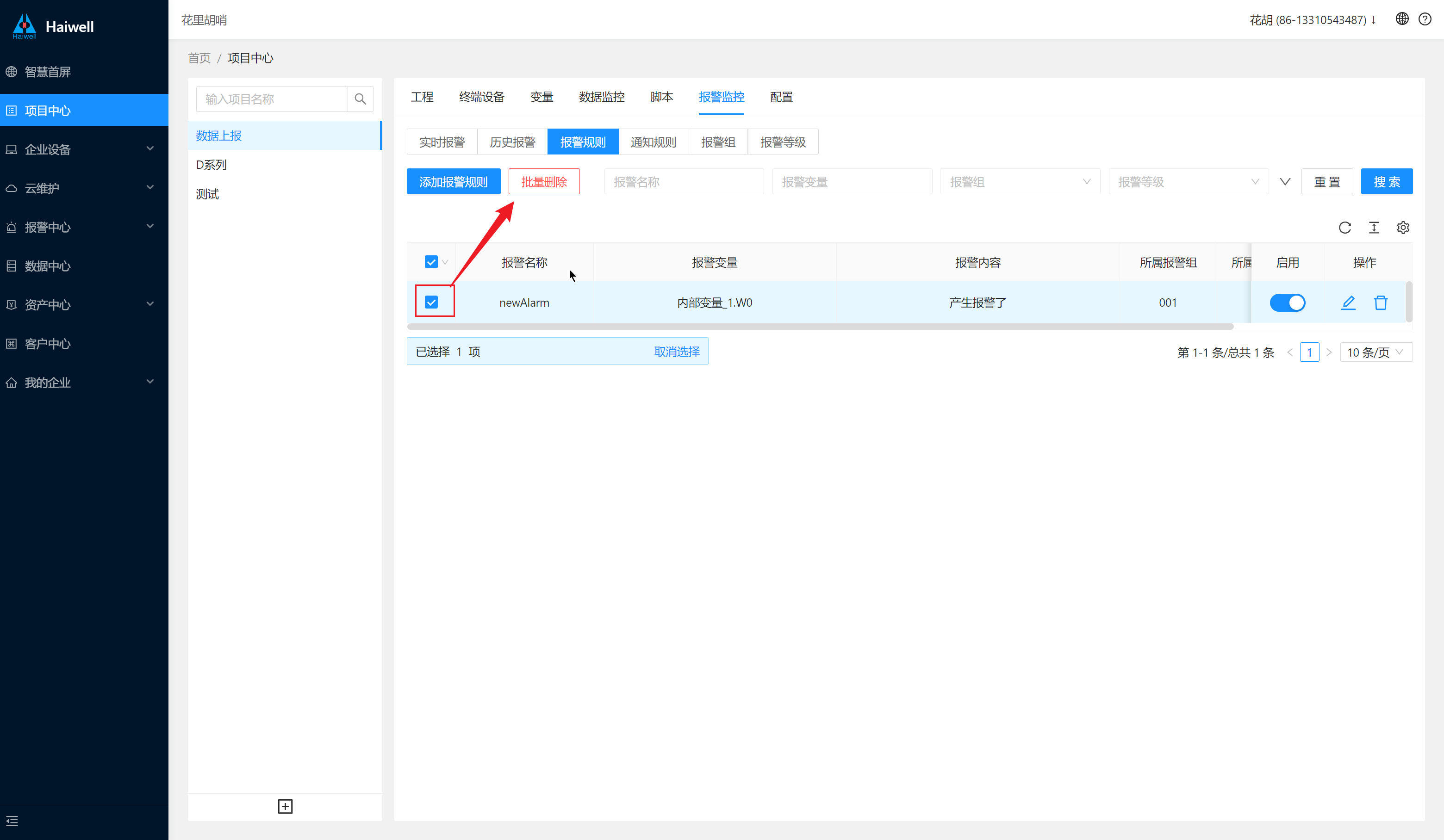Expand 资产中心 sidebar menu

coord(84,305)
